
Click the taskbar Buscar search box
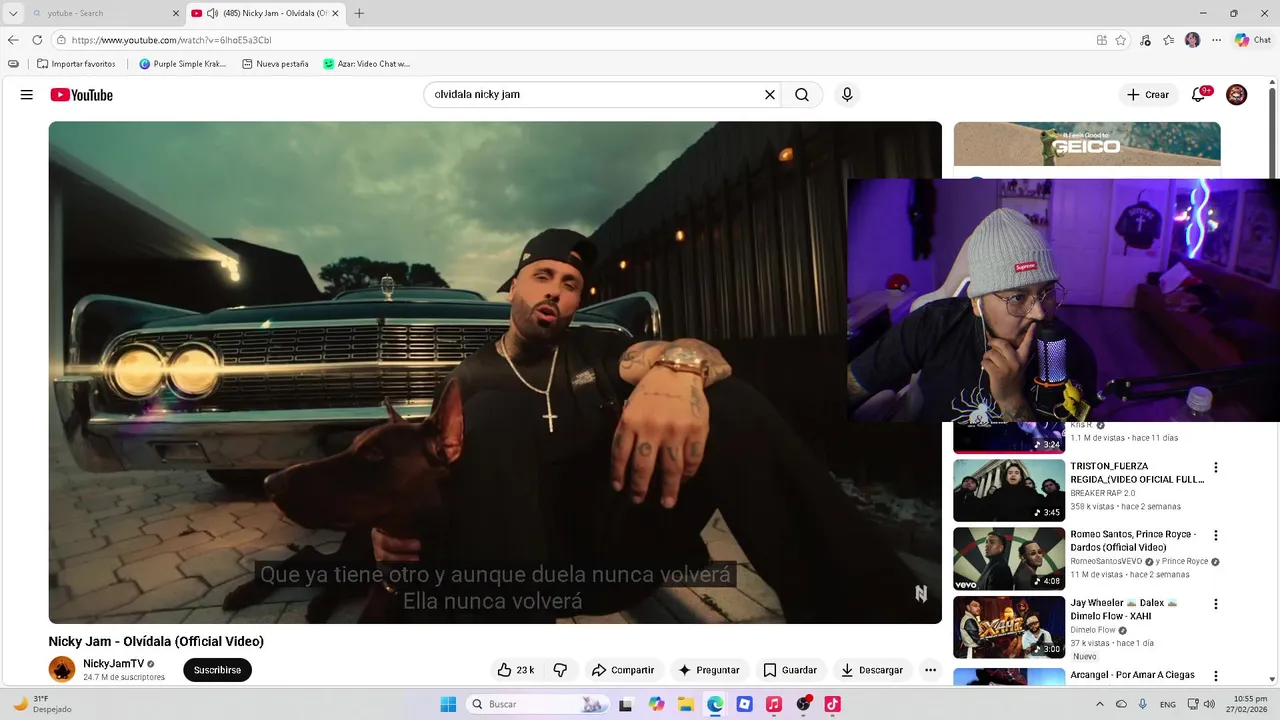click(x=537, y=704)
